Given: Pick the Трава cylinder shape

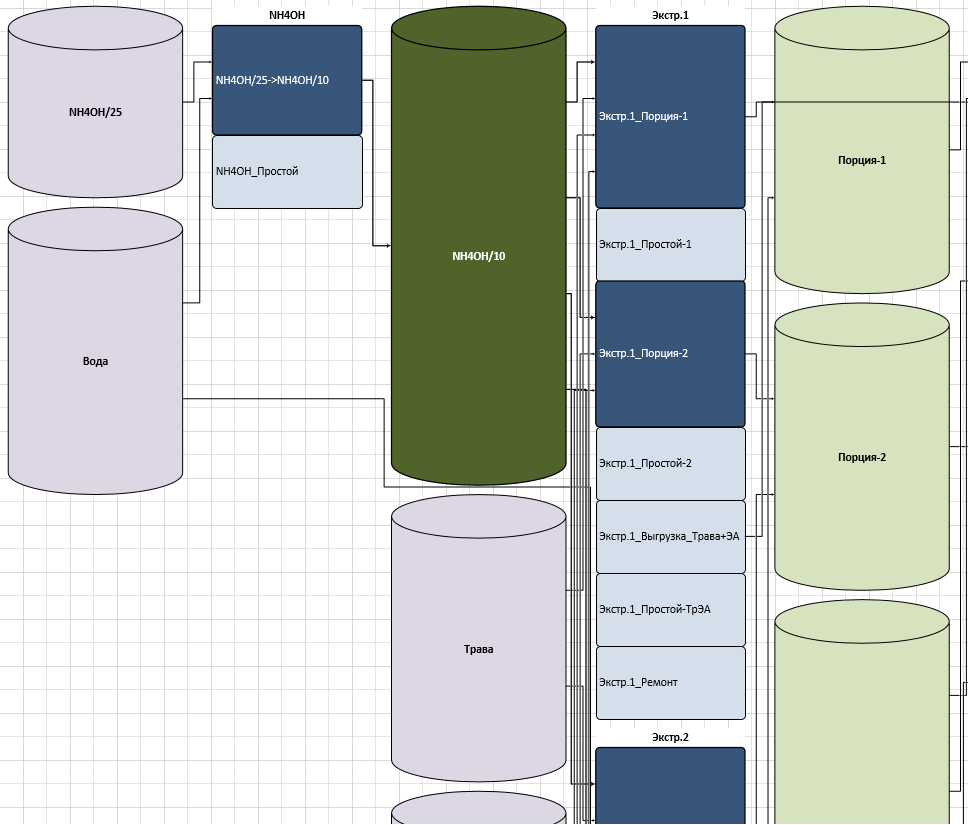Looking at the screenshot, I should pyautogui.click(x=478, y=649).
